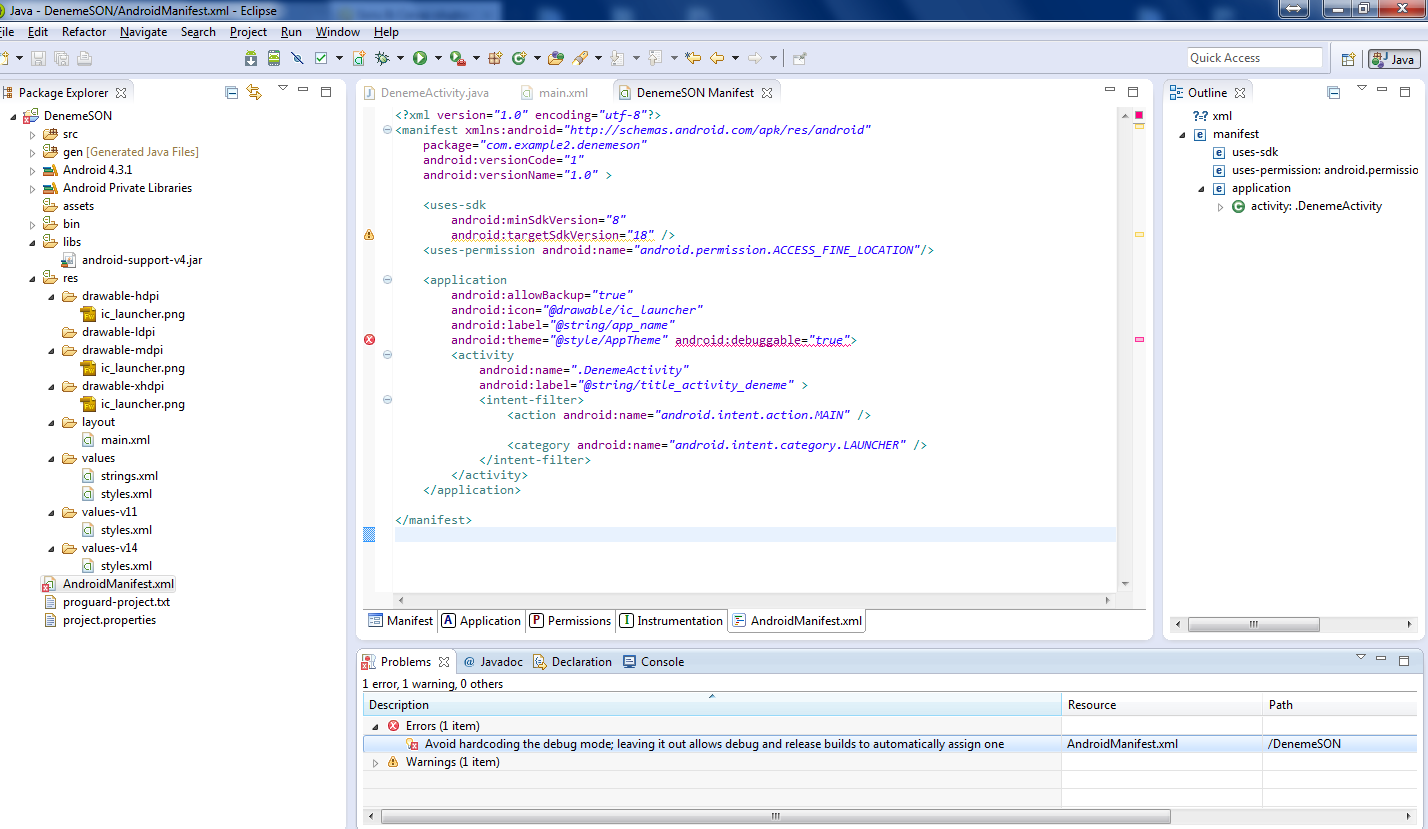The height and width of the screenshot is (829, 1428).
Task: Open the Problems view menu triangle
Action: click(x=1361, y=658)
